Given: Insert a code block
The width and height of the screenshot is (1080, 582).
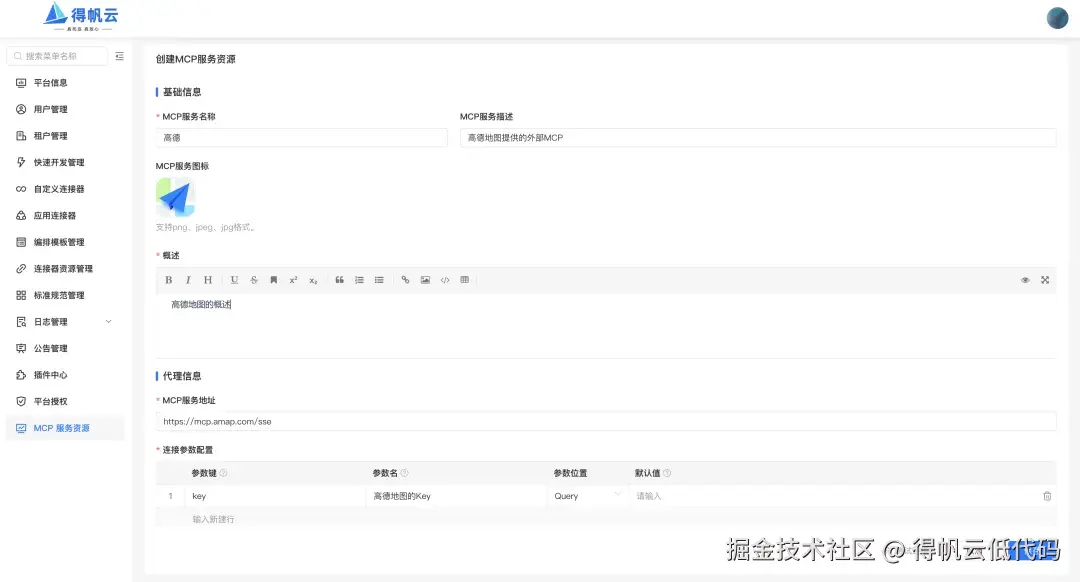Looking at the screenshot, I should pyautogui.click(x=445, y=280).
